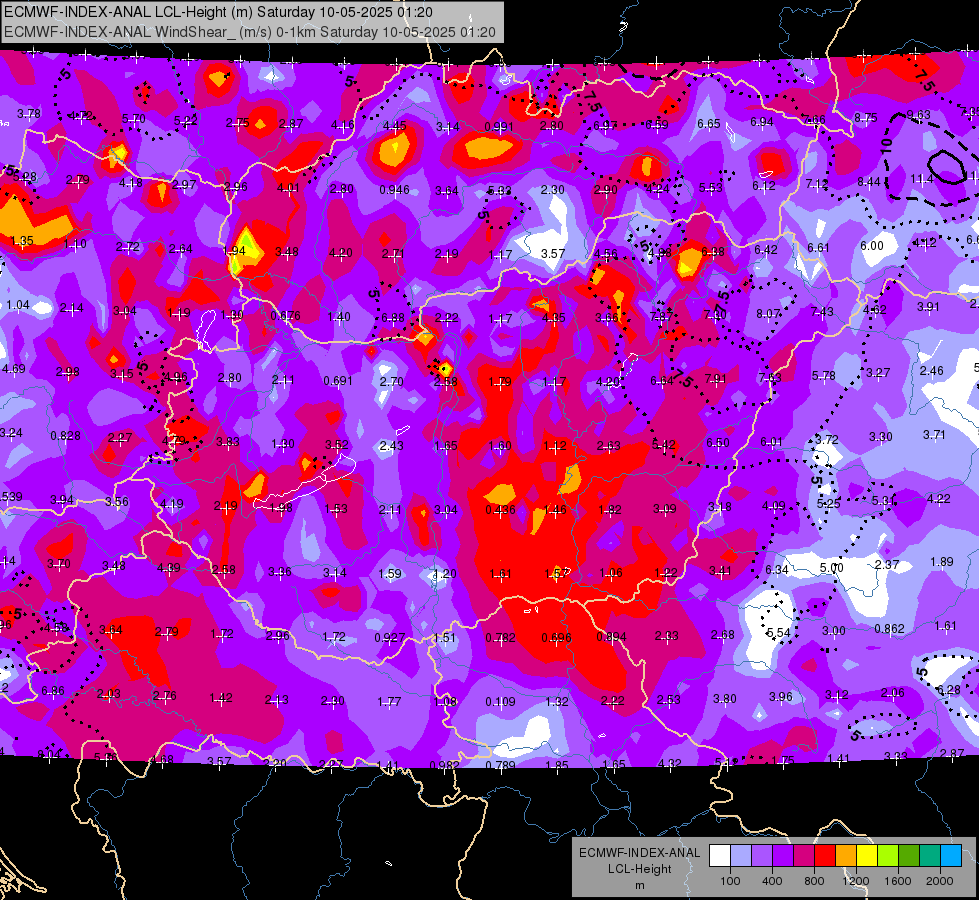Viewport: 979px width, 900px height.
Task: Click the WindShear 0-1km title line in the header
Action: coord(250,32)
